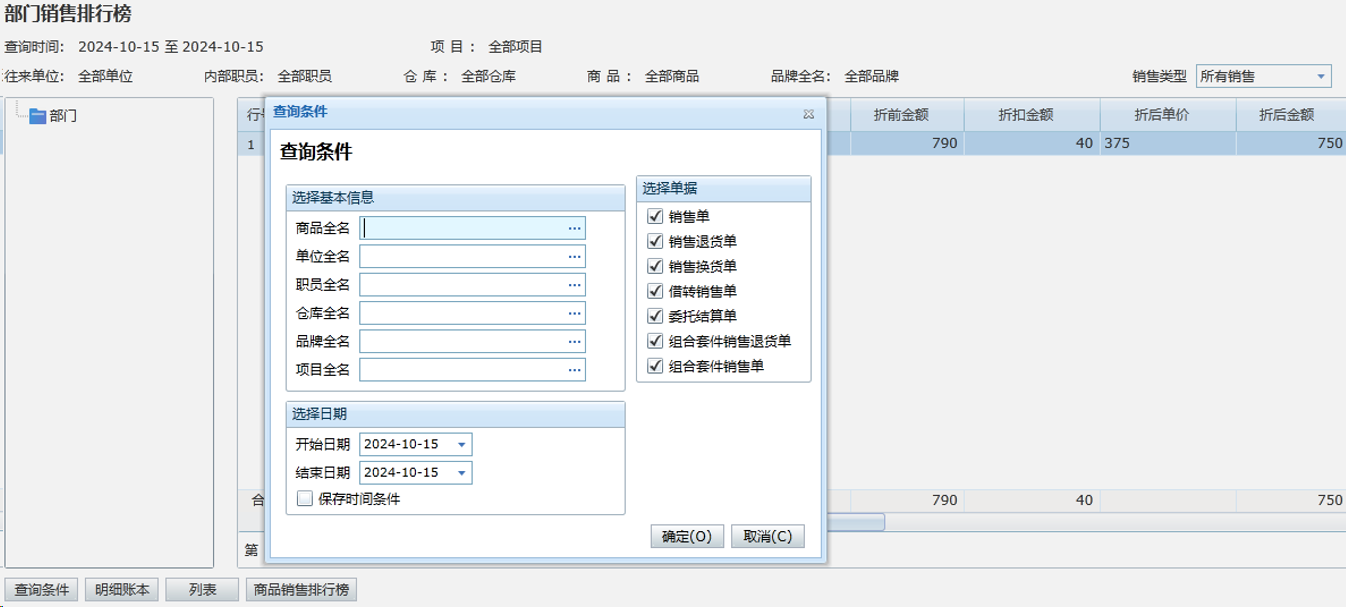
Task: Click ellipsis picker icon for 品牌全名
Action: click(x=574, y=342)
